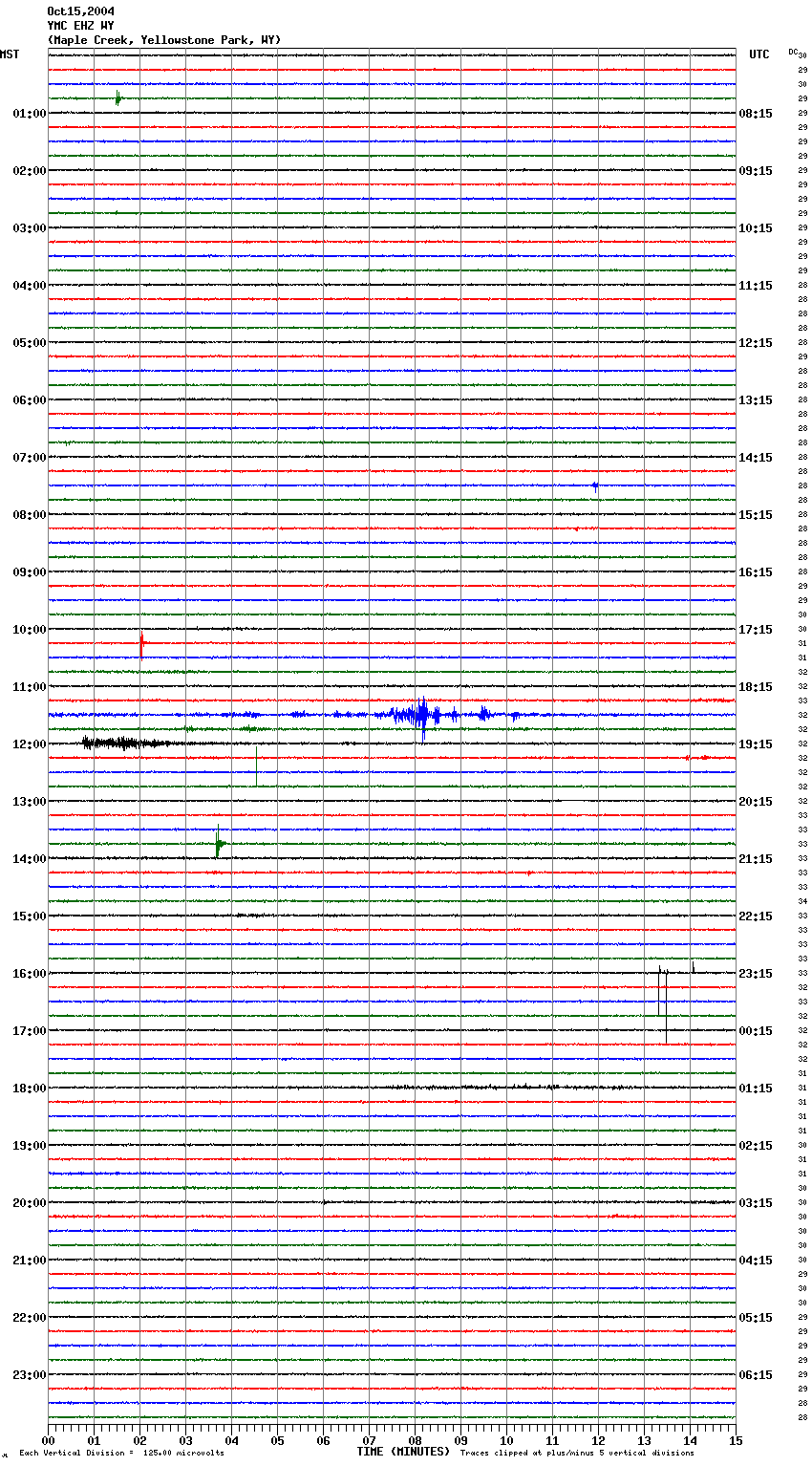Click the MST timezone header

point(10,54)
